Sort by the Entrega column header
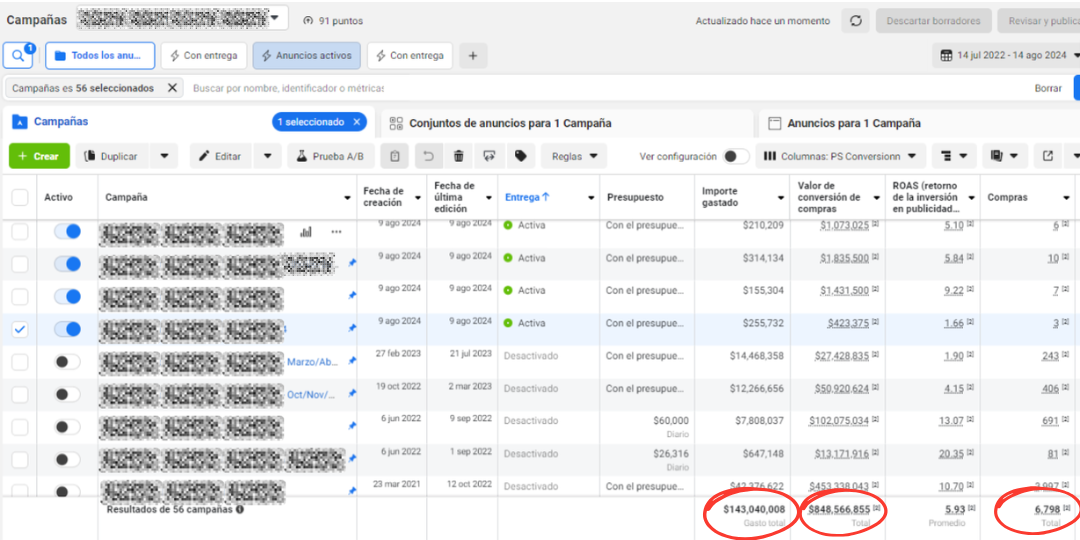The image size is (1080, 540). point(527,197)
